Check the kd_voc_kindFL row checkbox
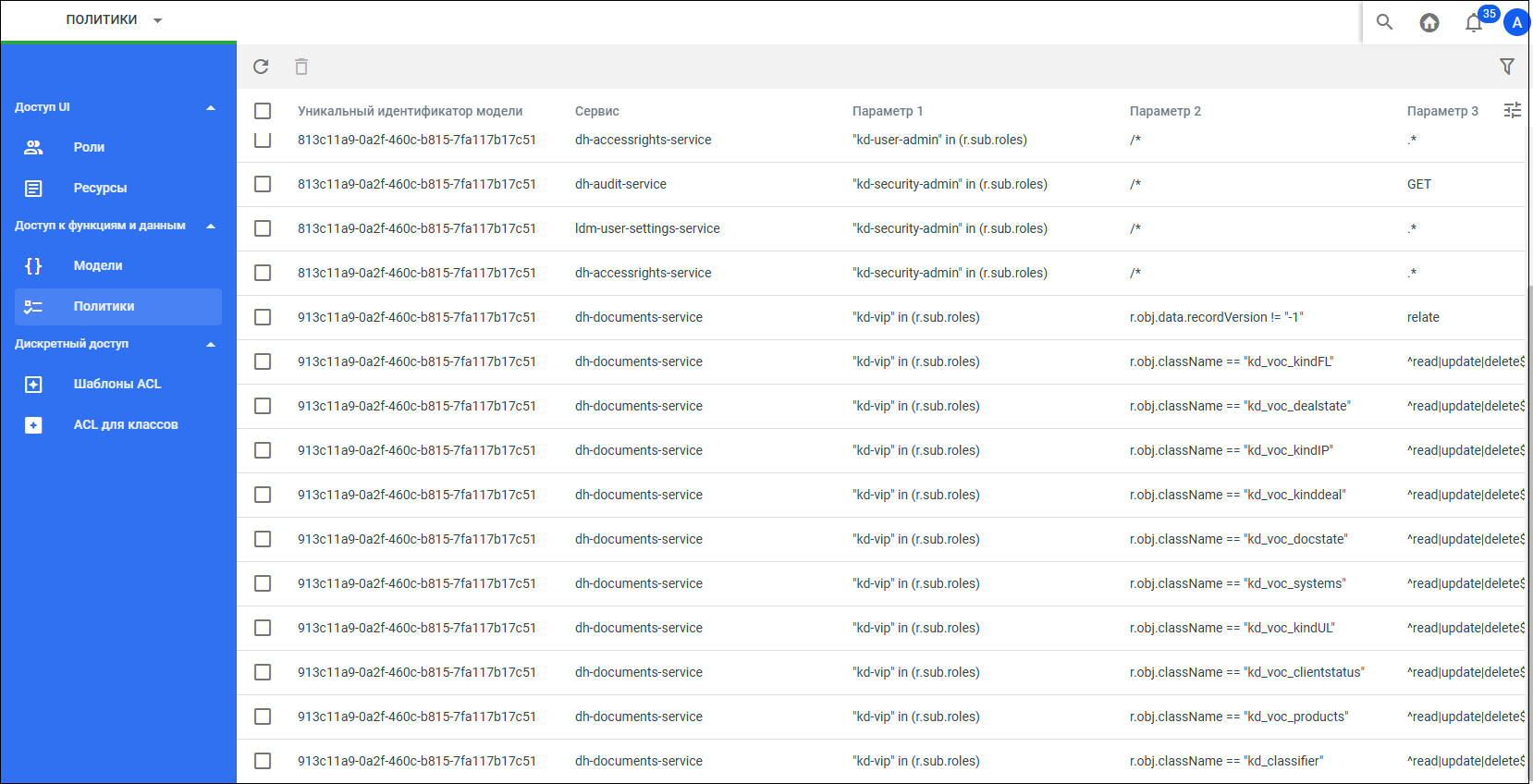 263,361
